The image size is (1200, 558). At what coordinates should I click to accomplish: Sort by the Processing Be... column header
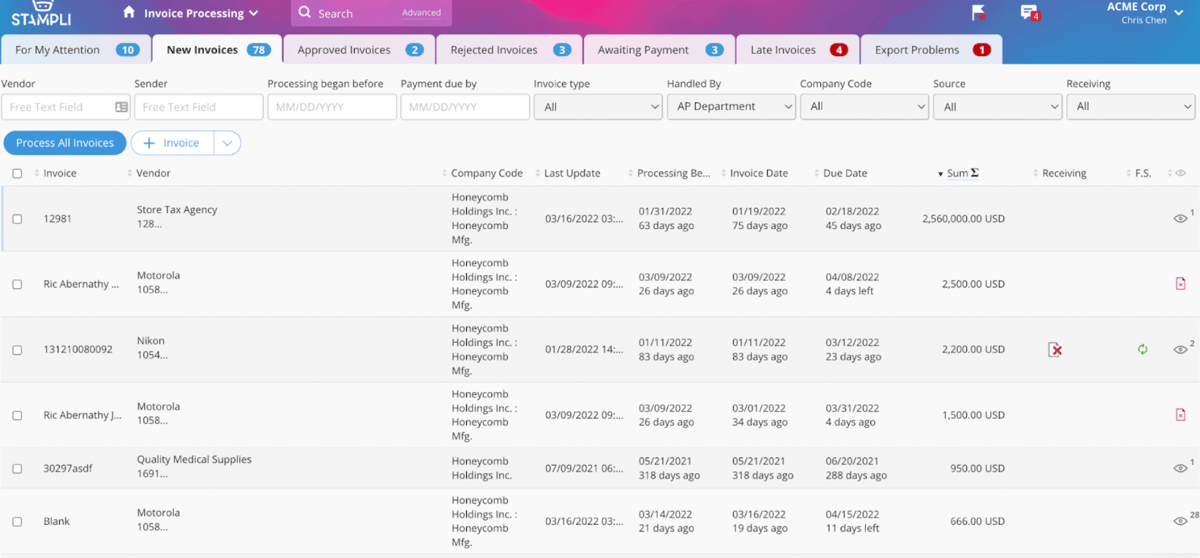pos(673,173)
